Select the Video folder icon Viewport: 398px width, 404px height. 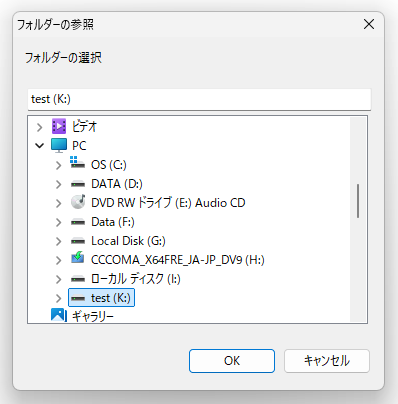tap(59, 126)
